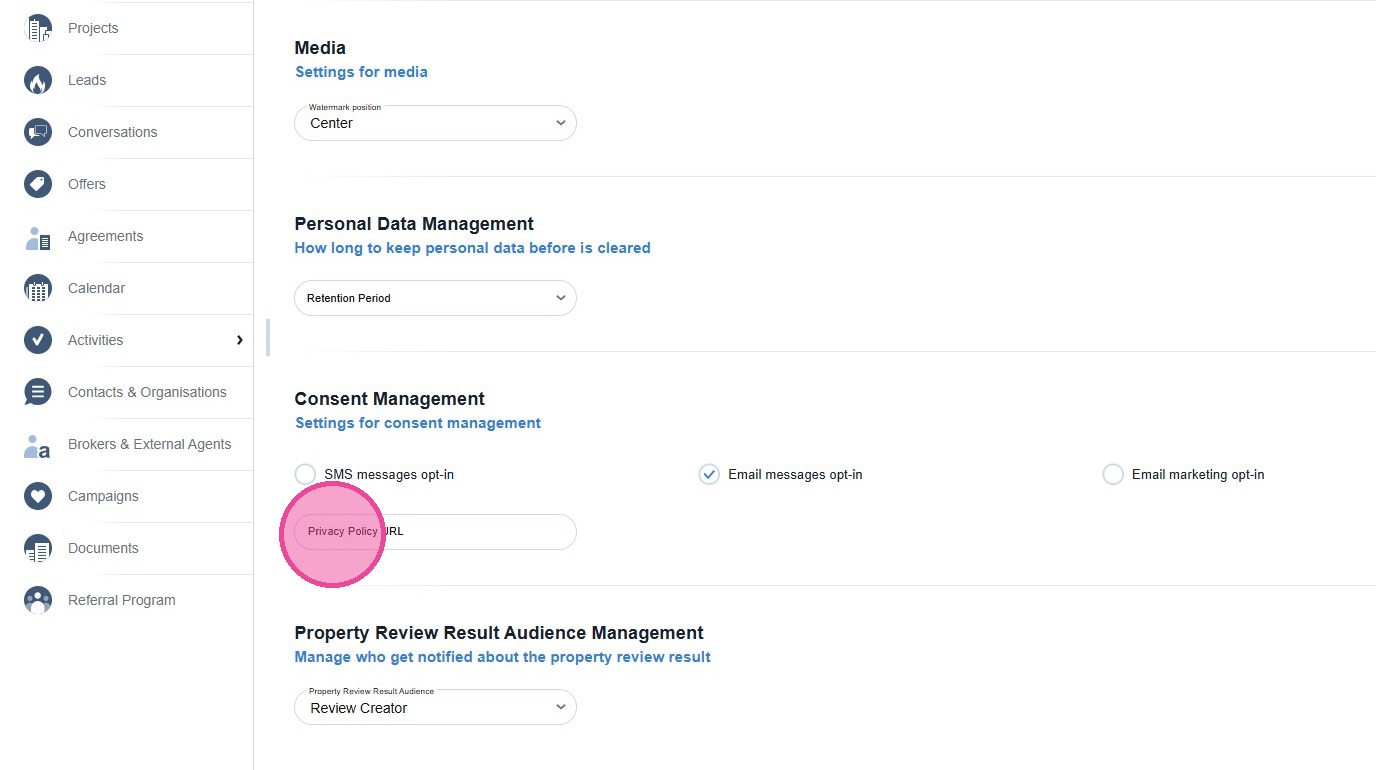Select Calendar in the sidebar
The width and height of the screenshot is (1376, 770).
tap(96, 288)
